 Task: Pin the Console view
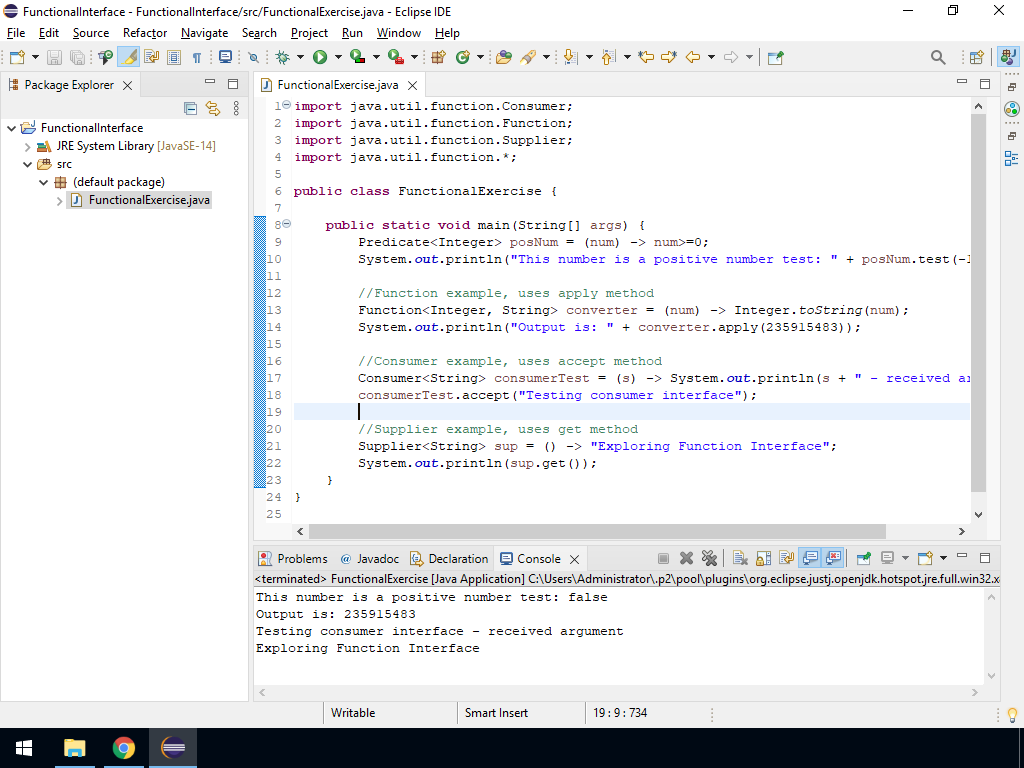(862, 559)
